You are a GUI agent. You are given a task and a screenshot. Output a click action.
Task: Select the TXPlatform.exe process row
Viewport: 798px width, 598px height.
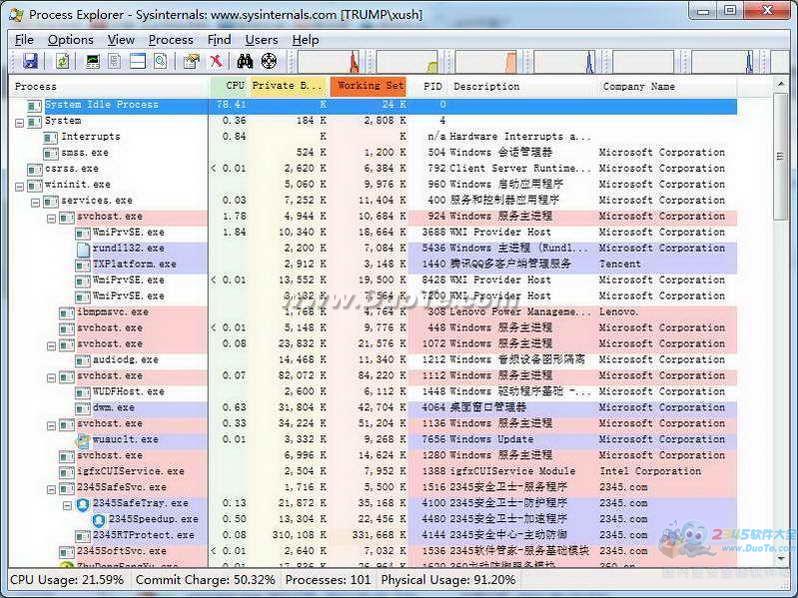[x=134, y=265]
